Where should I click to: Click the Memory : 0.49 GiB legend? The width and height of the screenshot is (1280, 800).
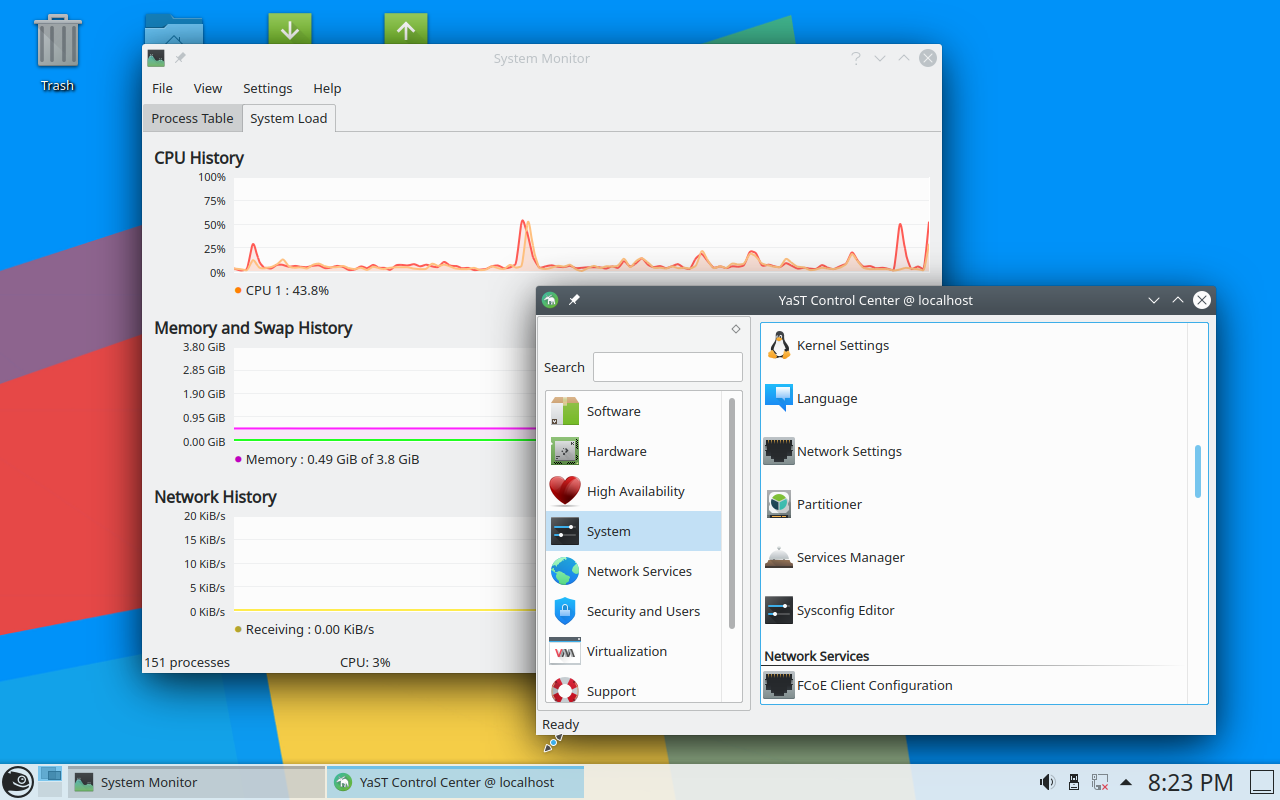327,459
